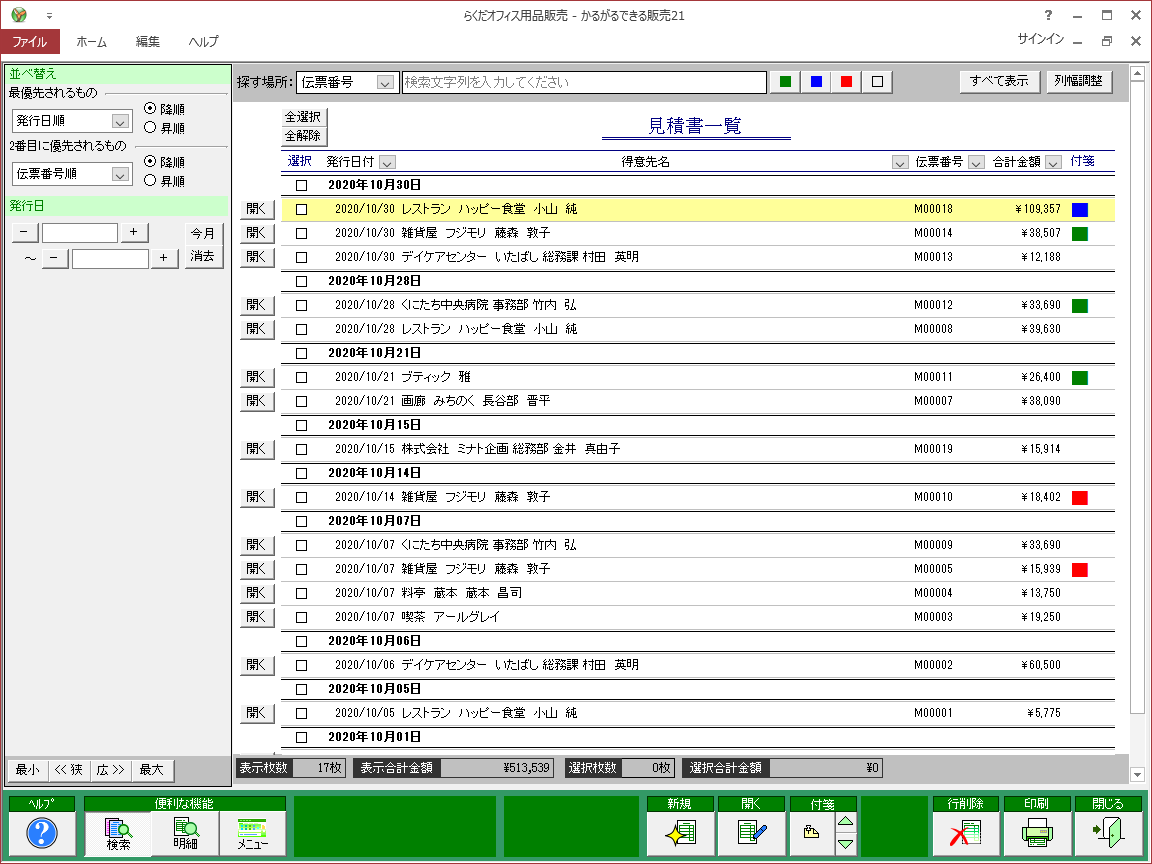Click green tag on M00014 row
This screenshot has width=1152, height=864.
tap(1079, 234)
